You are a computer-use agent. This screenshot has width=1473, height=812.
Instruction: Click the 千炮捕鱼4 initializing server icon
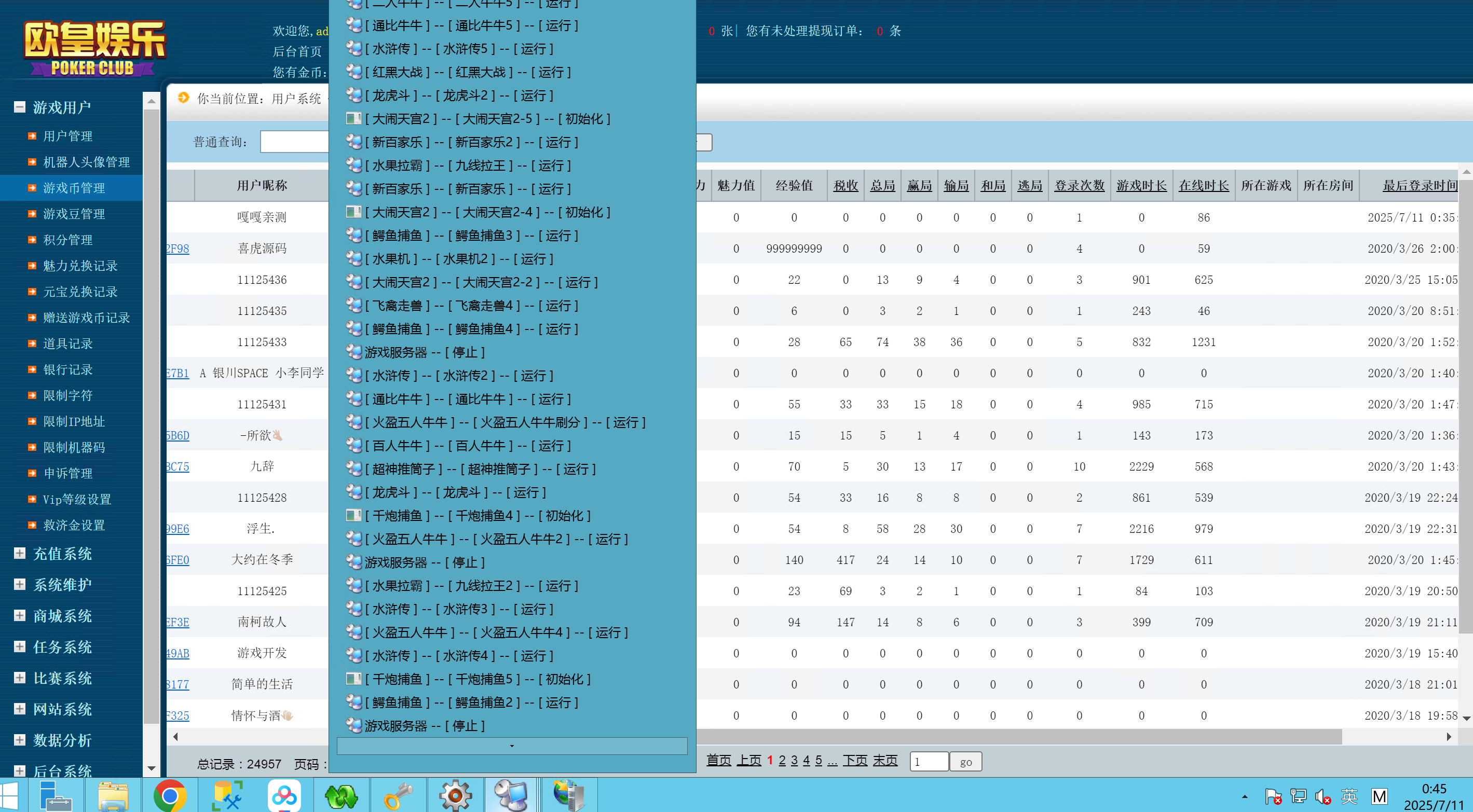(x=353, y=515)
